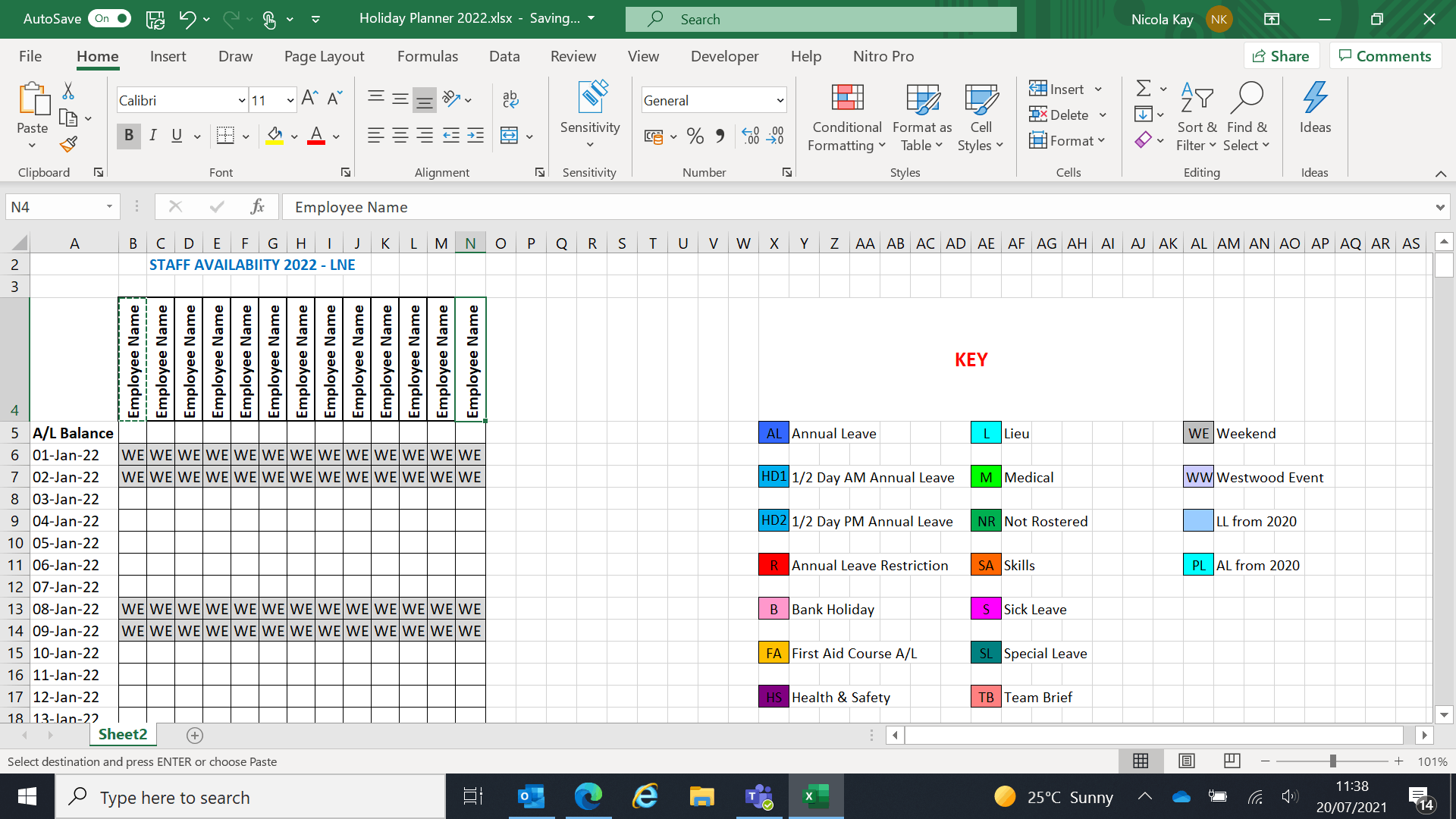Click the Percent Style icon
1456x819 pixels.
click(695, 136)
